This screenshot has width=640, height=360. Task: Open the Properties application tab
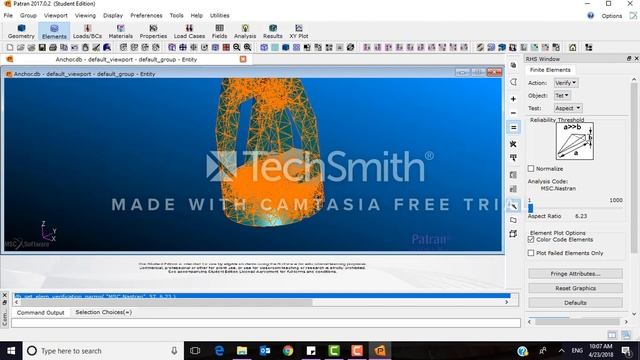[x=153, y=31]
